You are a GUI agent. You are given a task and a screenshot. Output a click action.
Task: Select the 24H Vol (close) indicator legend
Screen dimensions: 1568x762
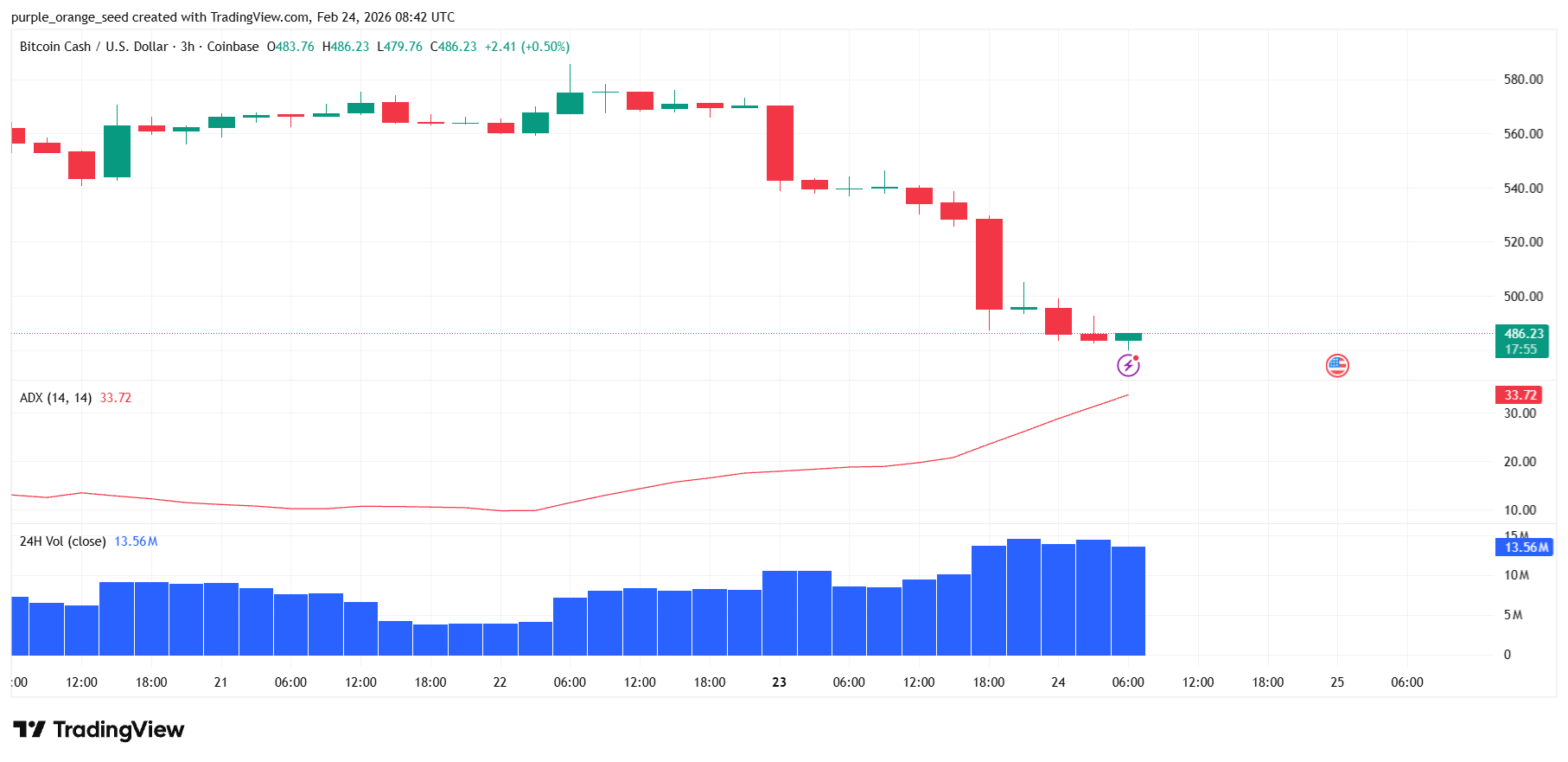coord(63,541)
